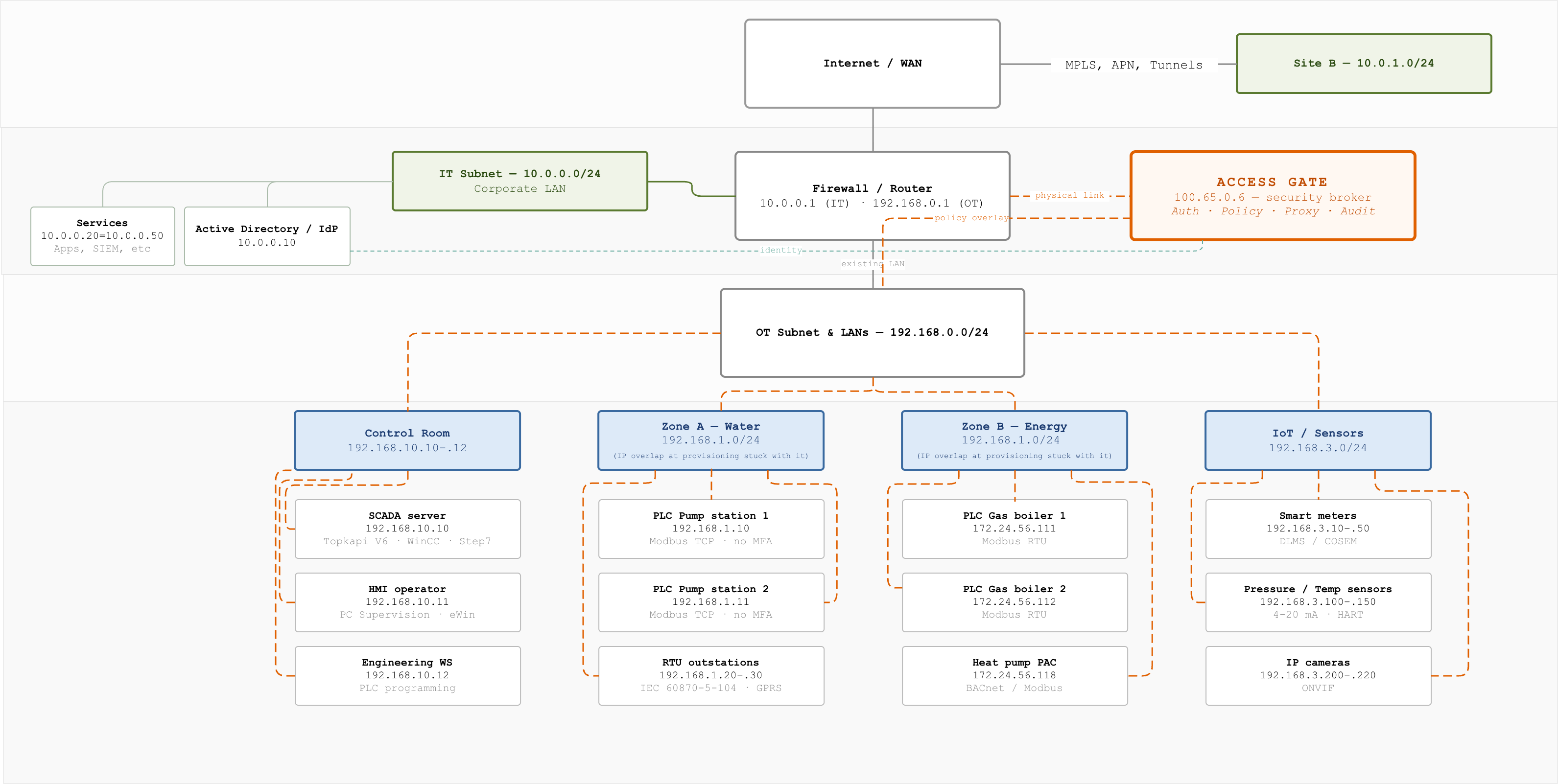Select '10.0.0.1 (IT) · 192.168.0.1 (OT)' text
Viewport: 1558px width, 784px height.
872,203
